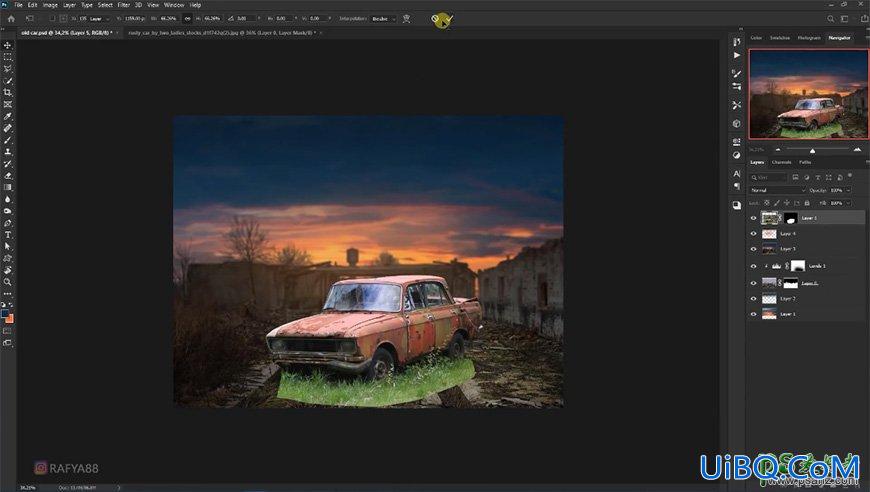Select the Rectangular Marquee tool
The height and width of the screenshot is (492, 870).
coord(8,57)
